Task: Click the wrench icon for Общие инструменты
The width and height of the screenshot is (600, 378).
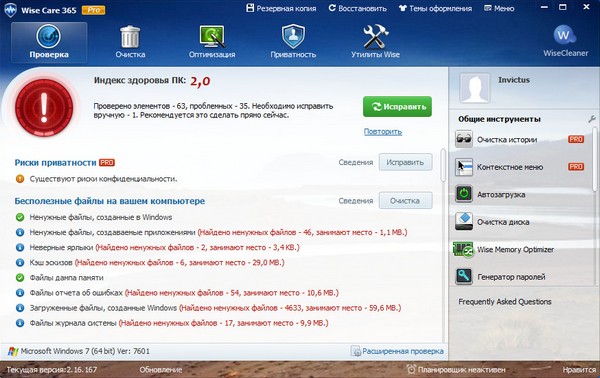Action: 592,119
